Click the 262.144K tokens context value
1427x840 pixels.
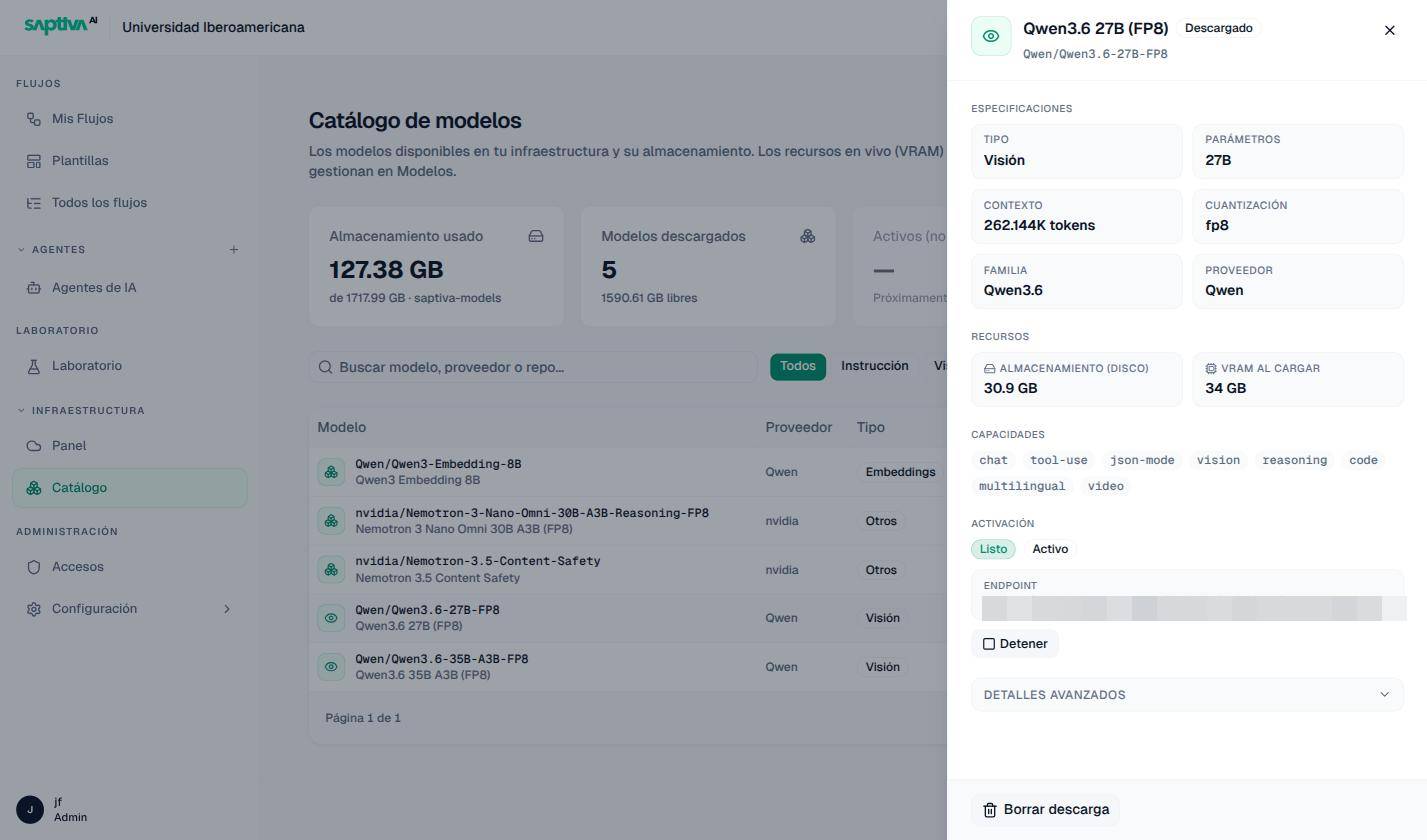(x=1039, y=225)
